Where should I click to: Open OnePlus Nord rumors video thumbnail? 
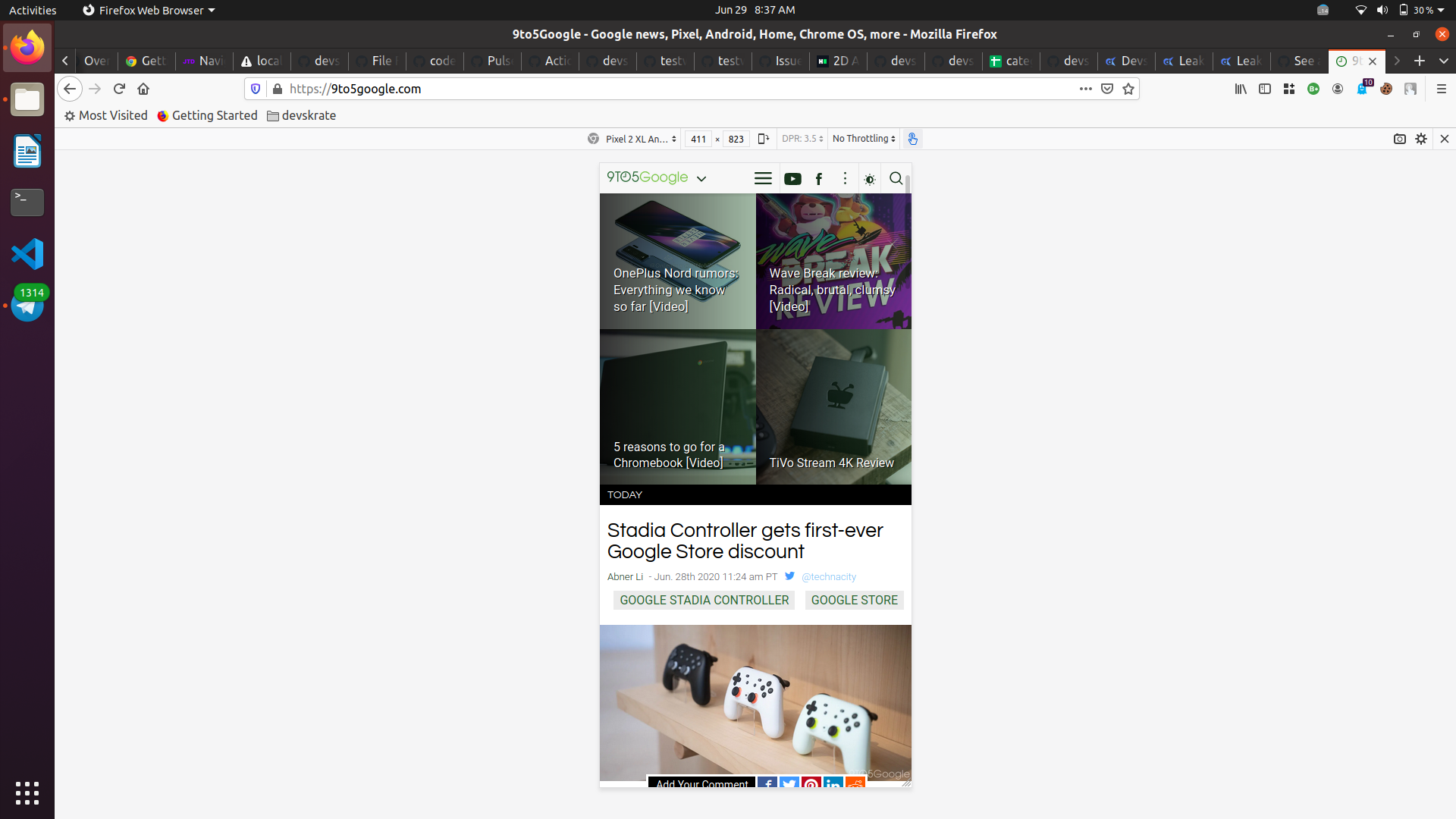pos(677,261)
